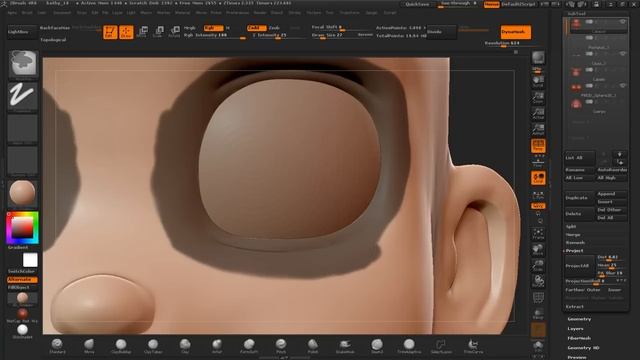Toggle the Alternate button

tap(22, 280)
